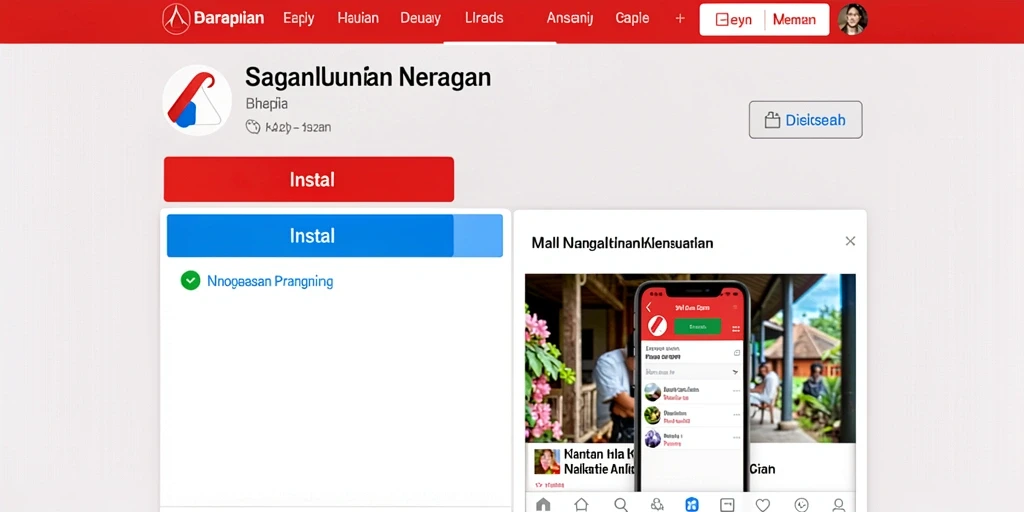Tap the magnifier search icon in bottom bar
Viewport: 1024px width, 512px height.
620,504
